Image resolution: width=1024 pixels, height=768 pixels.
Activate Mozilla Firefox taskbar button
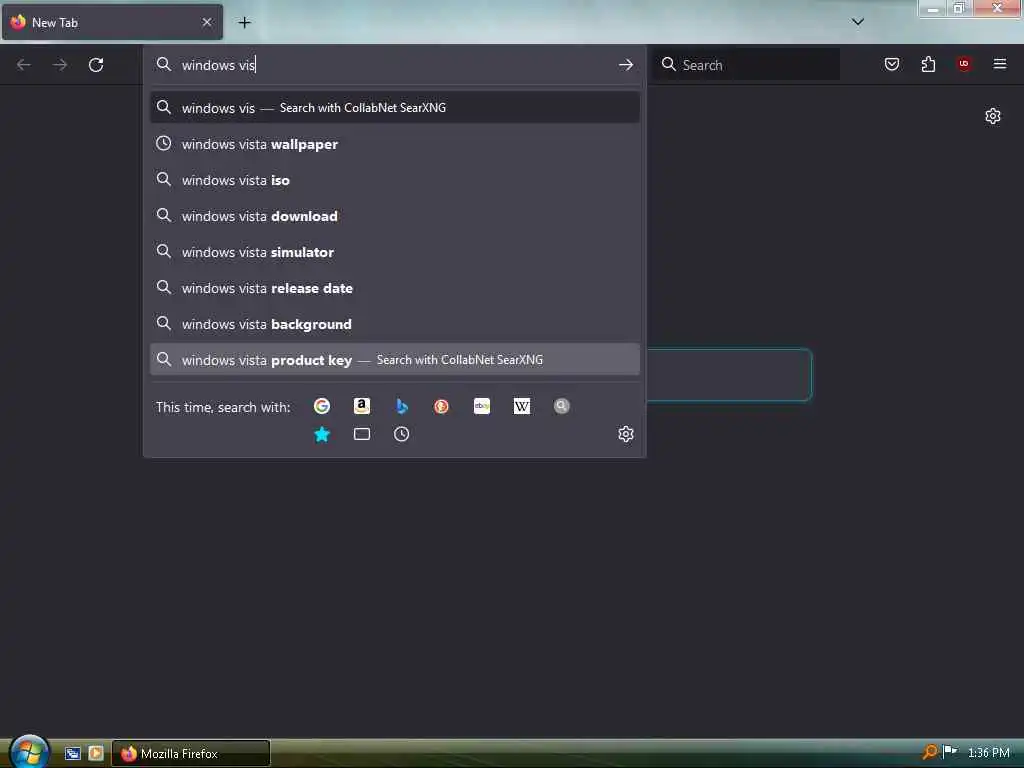191,753
